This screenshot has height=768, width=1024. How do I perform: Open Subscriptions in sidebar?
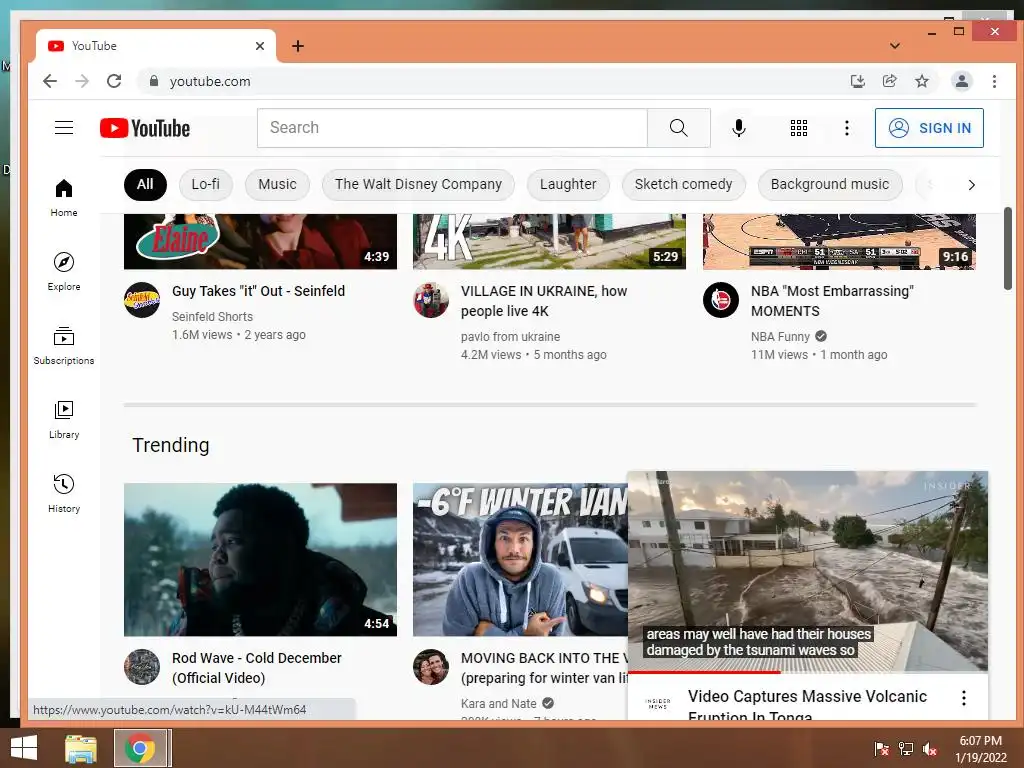(64, 345)
